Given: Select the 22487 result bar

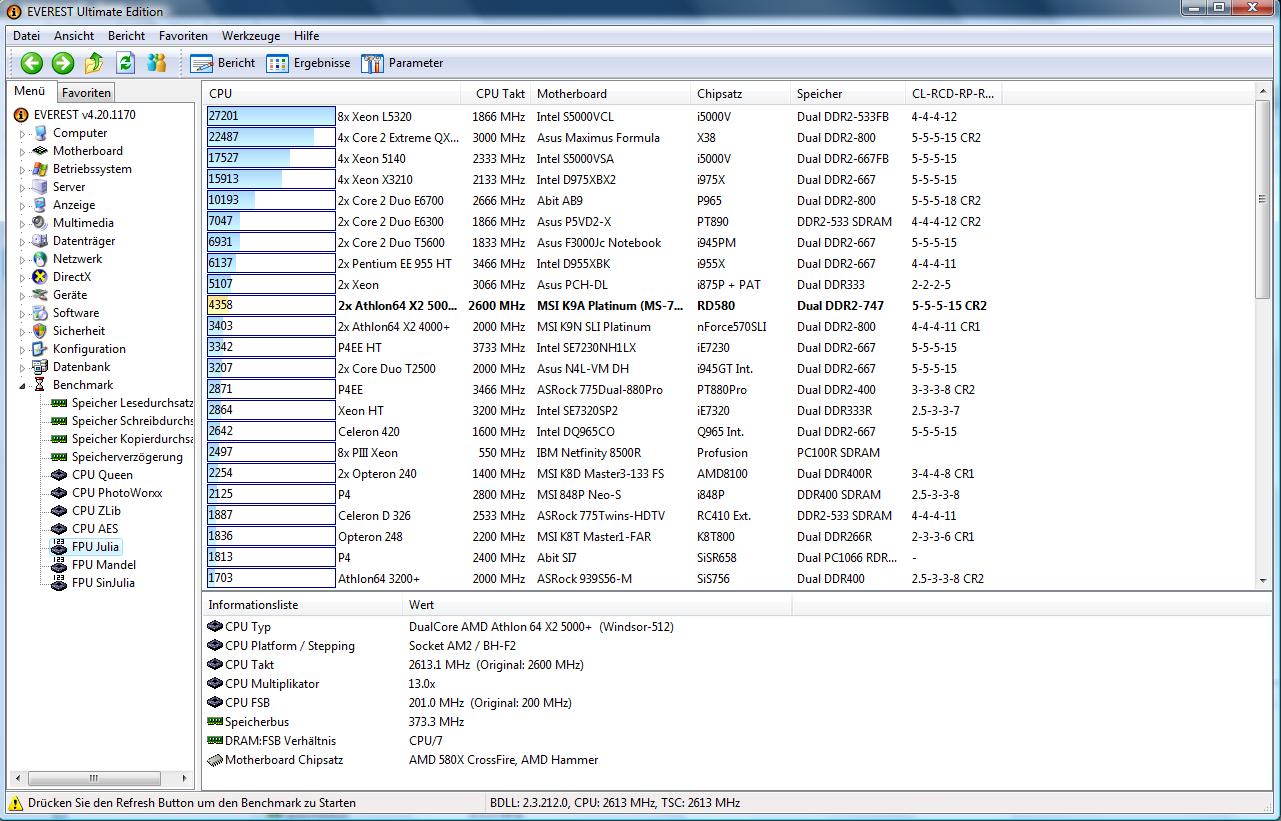Looking at the screenshot, I should click(x=271, y=137).
